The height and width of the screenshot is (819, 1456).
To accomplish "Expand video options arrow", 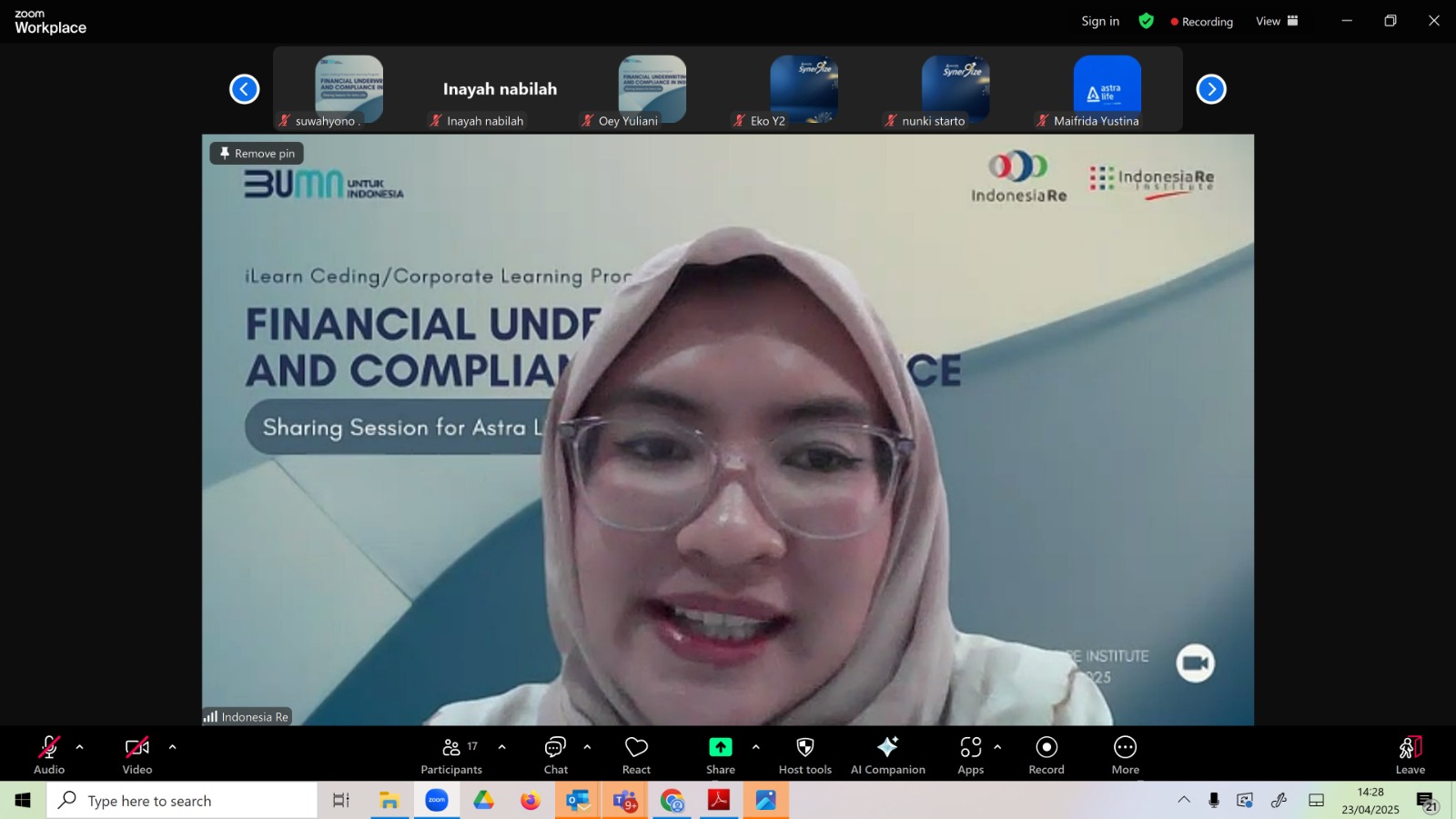I will click(x=173, y=747).
